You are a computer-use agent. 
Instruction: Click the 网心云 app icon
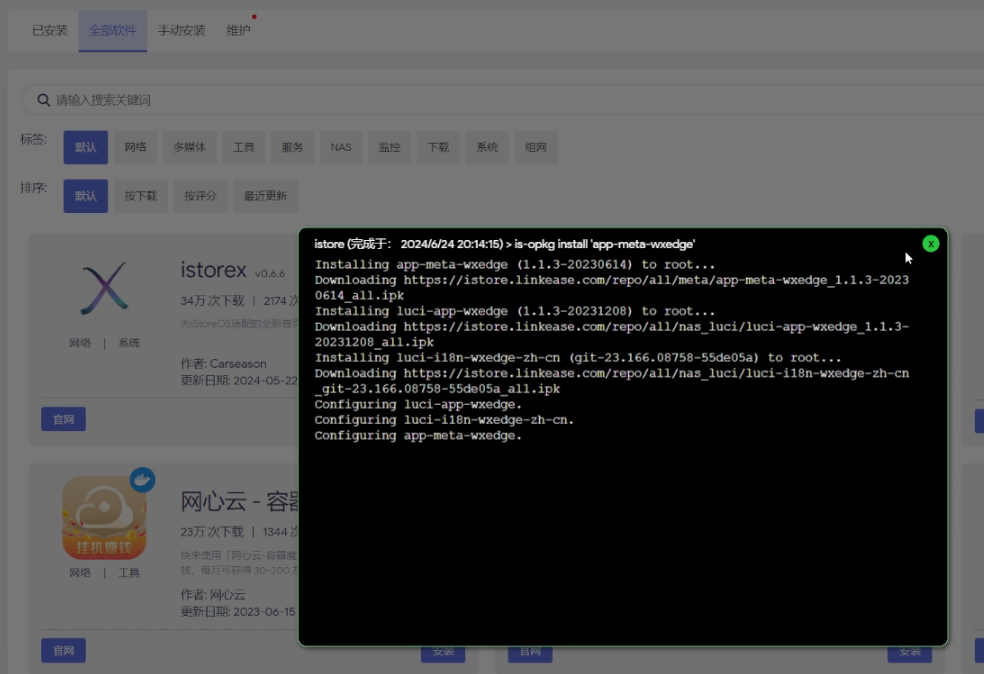[104, 518]
